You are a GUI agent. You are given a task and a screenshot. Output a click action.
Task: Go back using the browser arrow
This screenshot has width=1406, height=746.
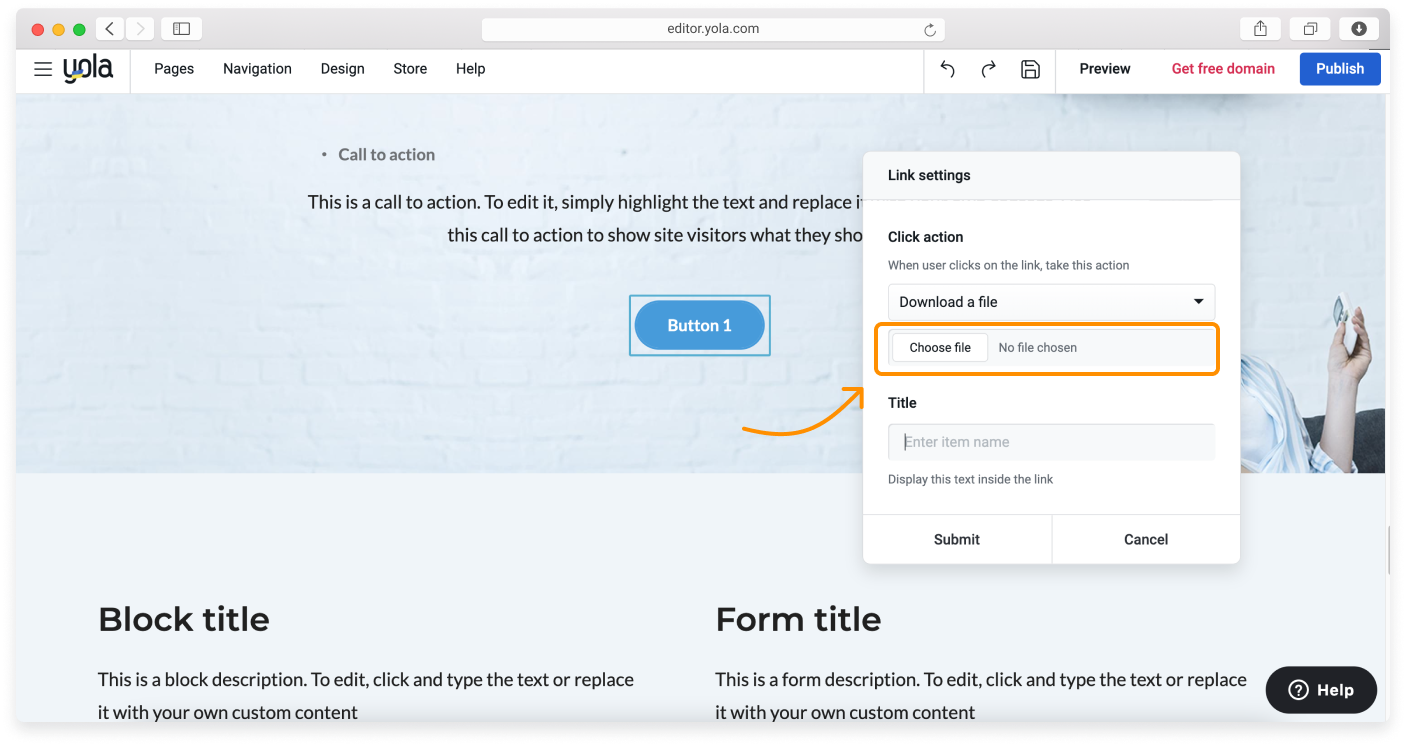[x=110, y=29]
